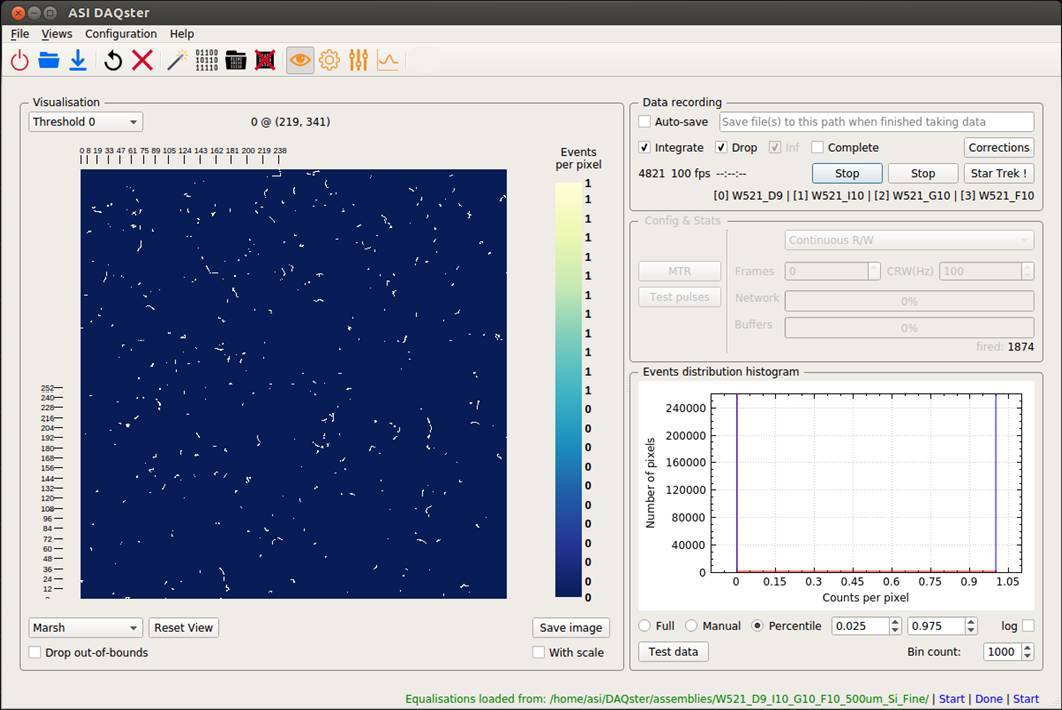The height and width of the screenshot is (710, 1062).
Task: Click the red crossed chip icon
Action: click(265, 61)
